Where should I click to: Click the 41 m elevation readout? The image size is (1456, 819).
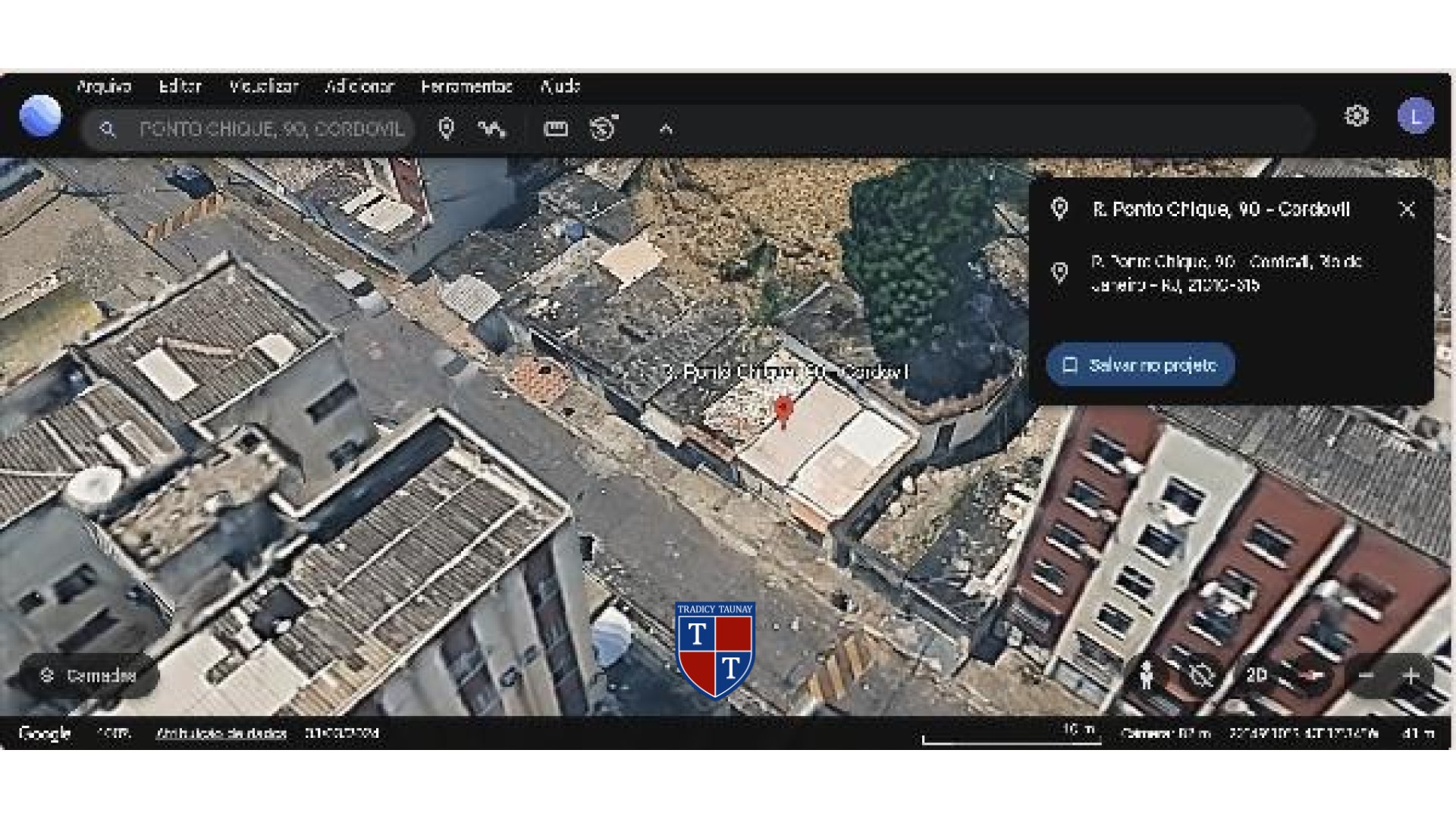(x=1418, y=733)
